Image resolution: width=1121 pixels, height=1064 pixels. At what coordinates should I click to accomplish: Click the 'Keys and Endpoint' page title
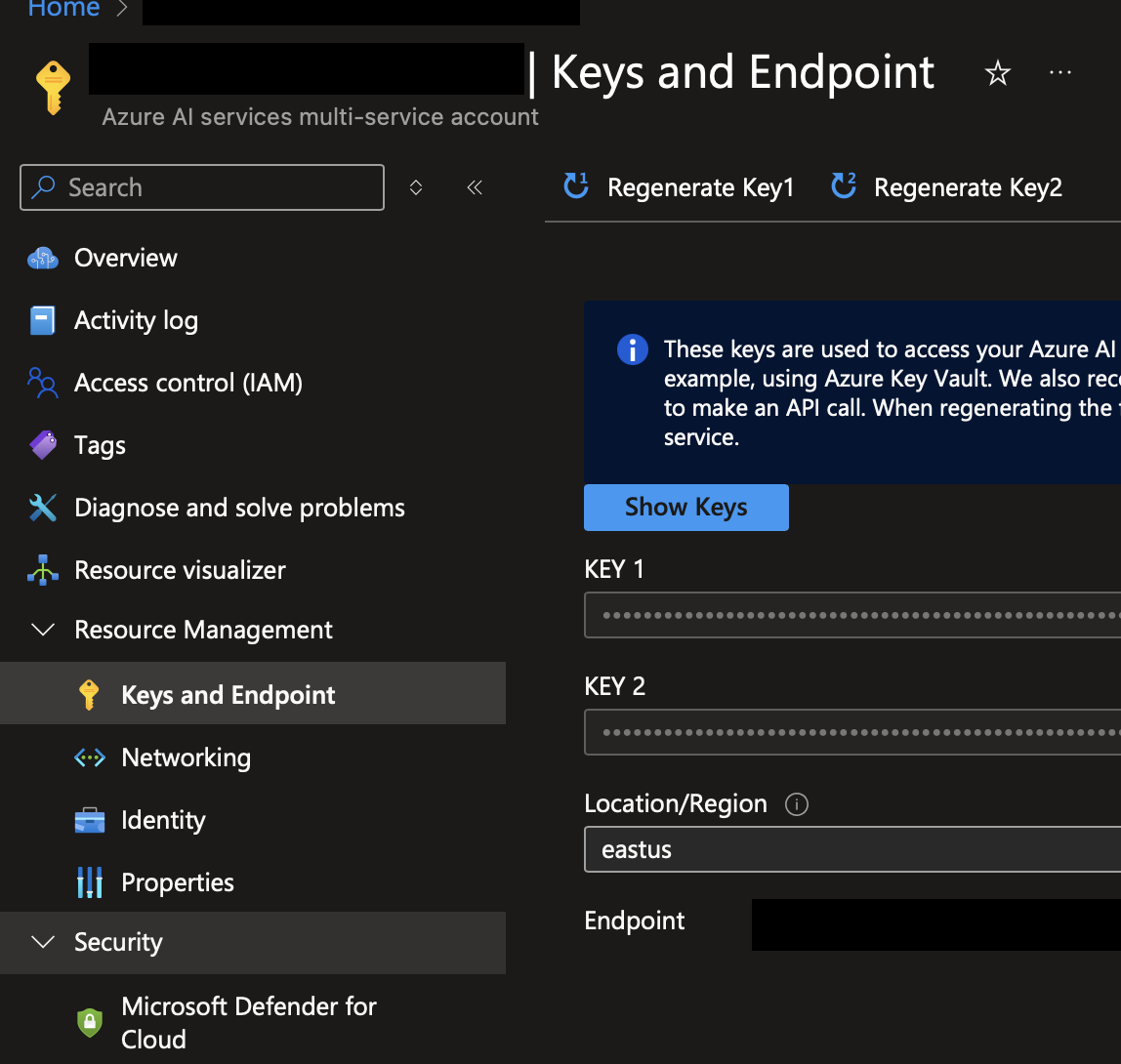coord(743,73)
